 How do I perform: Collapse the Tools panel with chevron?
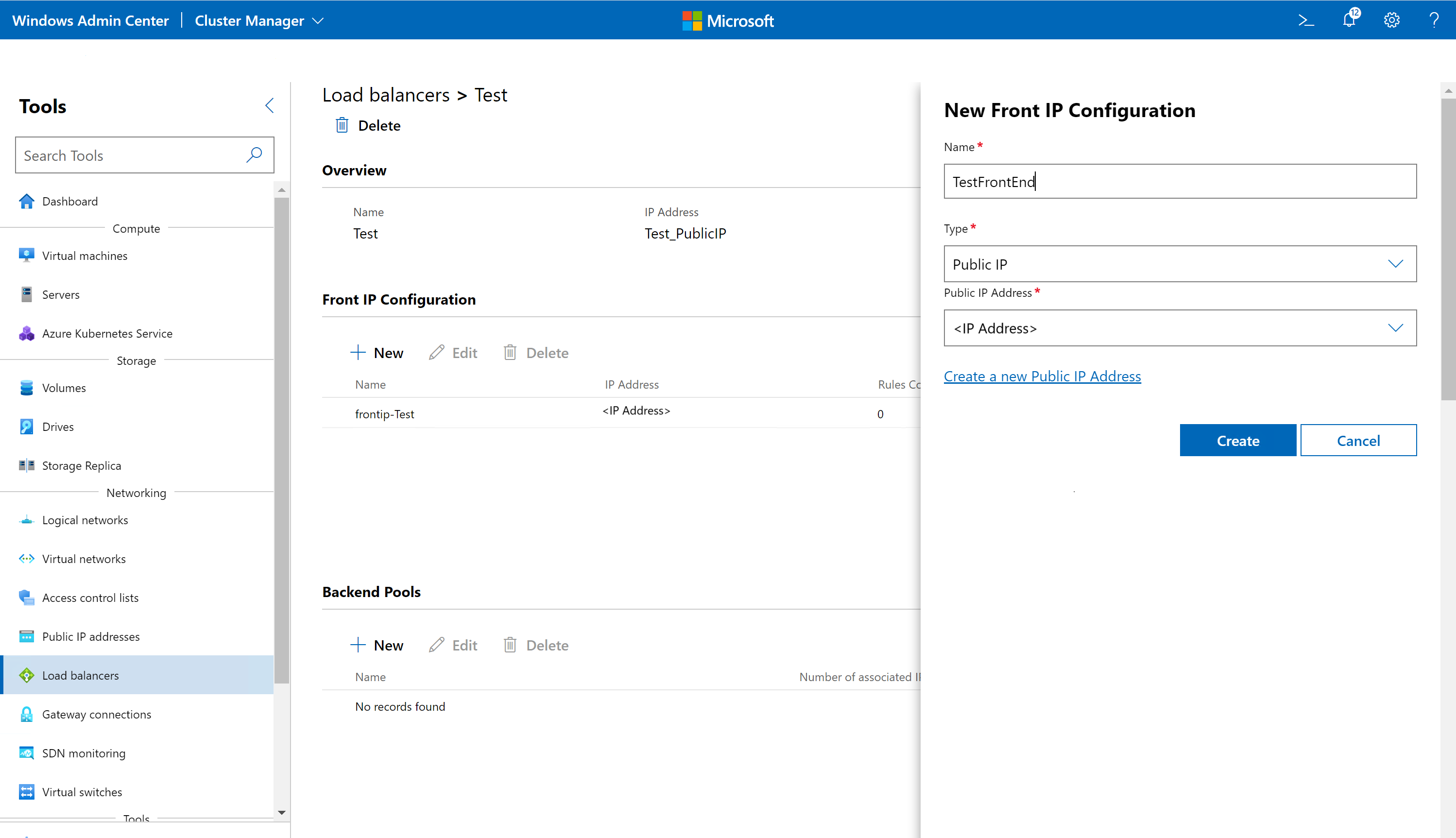click(x=269, y=105)
